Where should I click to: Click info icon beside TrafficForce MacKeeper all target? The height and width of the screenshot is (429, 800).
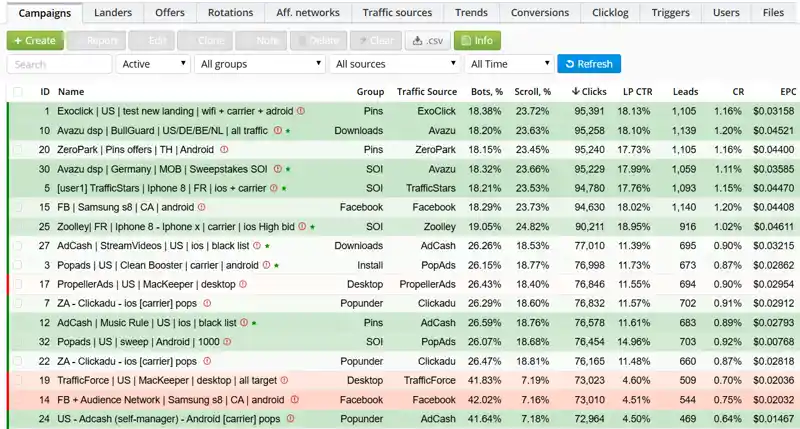pos(284,380)
